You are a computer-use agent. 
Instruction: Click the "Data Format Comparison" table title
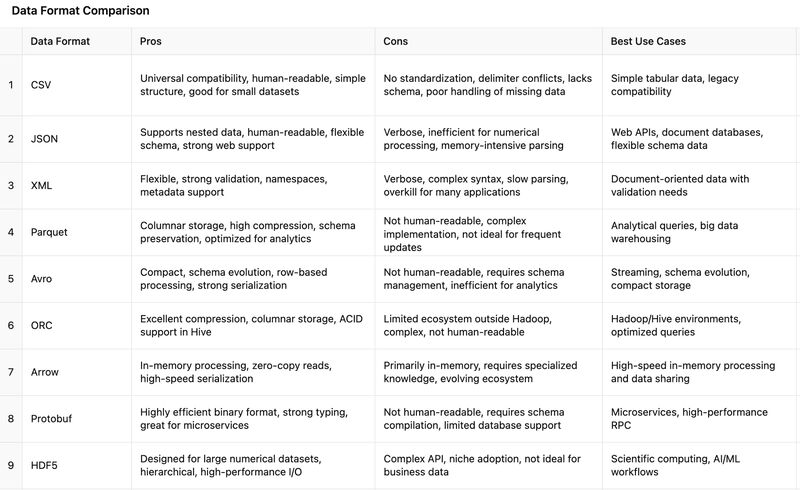(81, 11)
